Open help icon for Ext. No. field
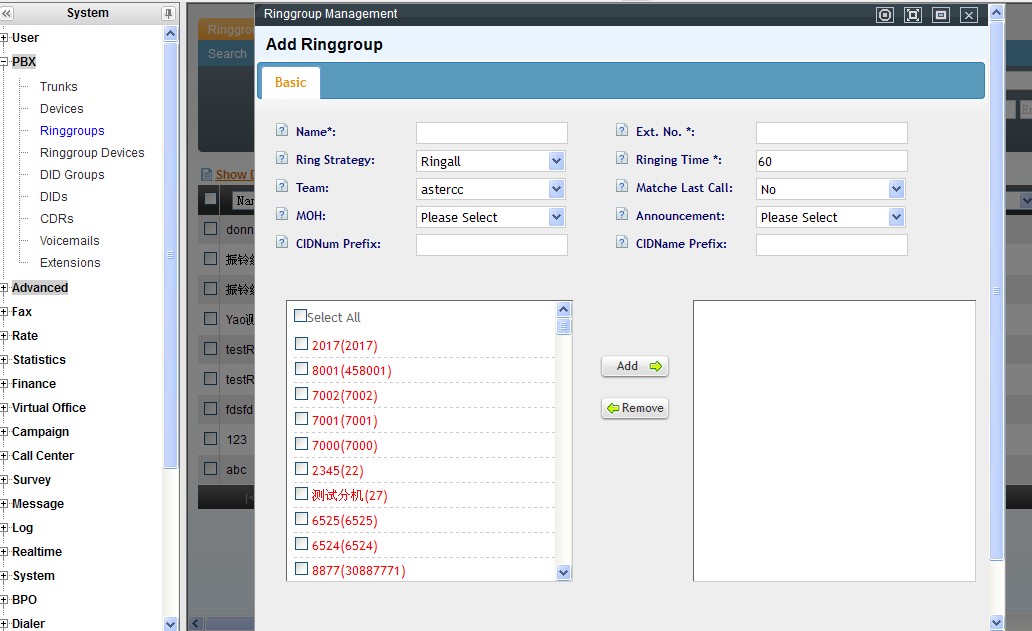This screenshot has width=1032, height=631. 621,131
